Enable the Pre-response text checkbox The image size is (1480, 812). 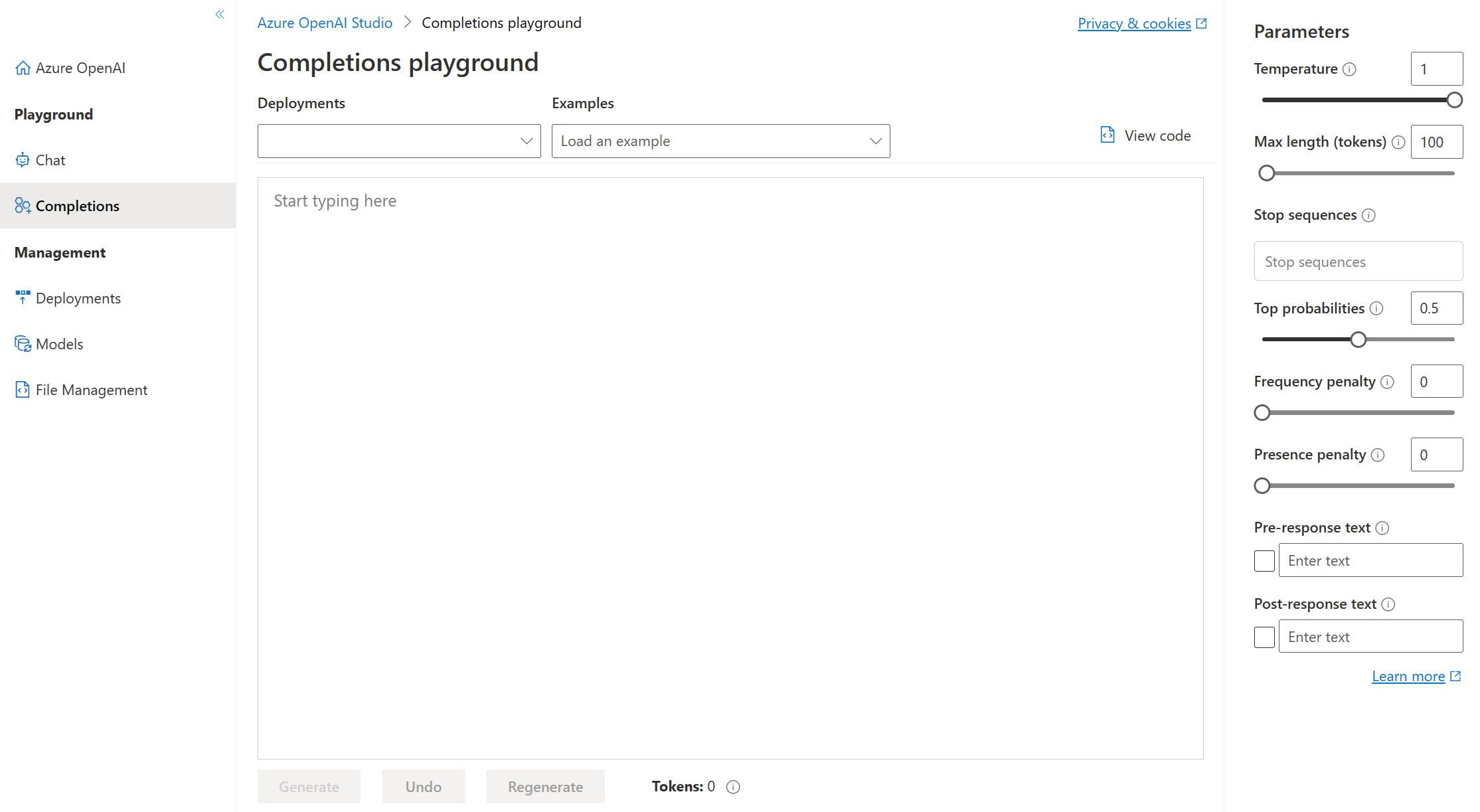pyautogui.click(x=1264, y=560)
